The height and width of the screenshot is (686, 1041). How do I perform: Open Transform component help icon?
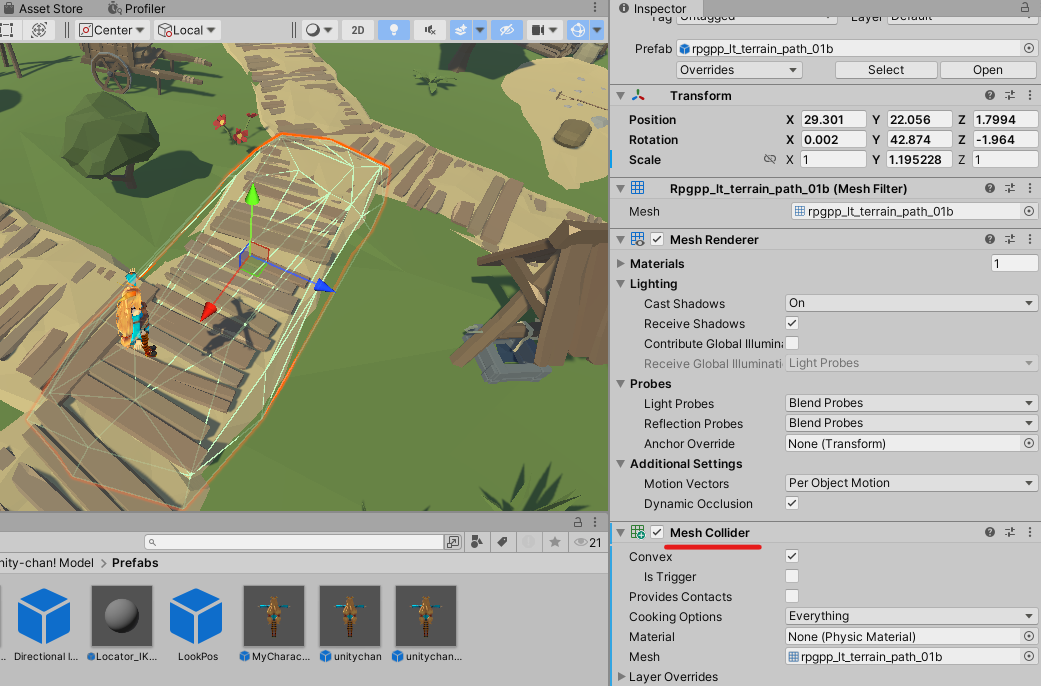tap(990, 96)
